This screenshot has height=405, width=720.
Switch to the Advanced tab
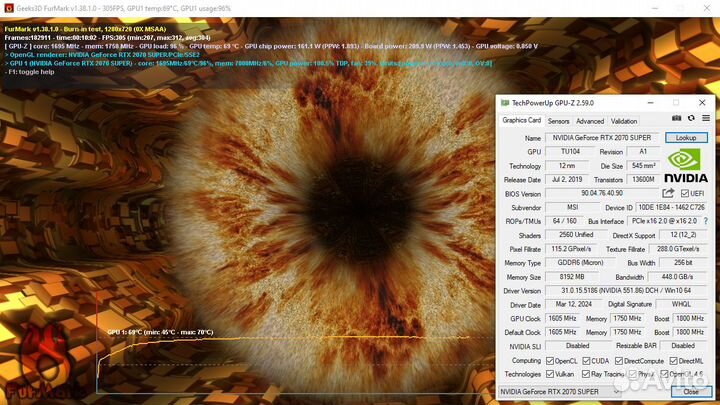tap(590, 121)
